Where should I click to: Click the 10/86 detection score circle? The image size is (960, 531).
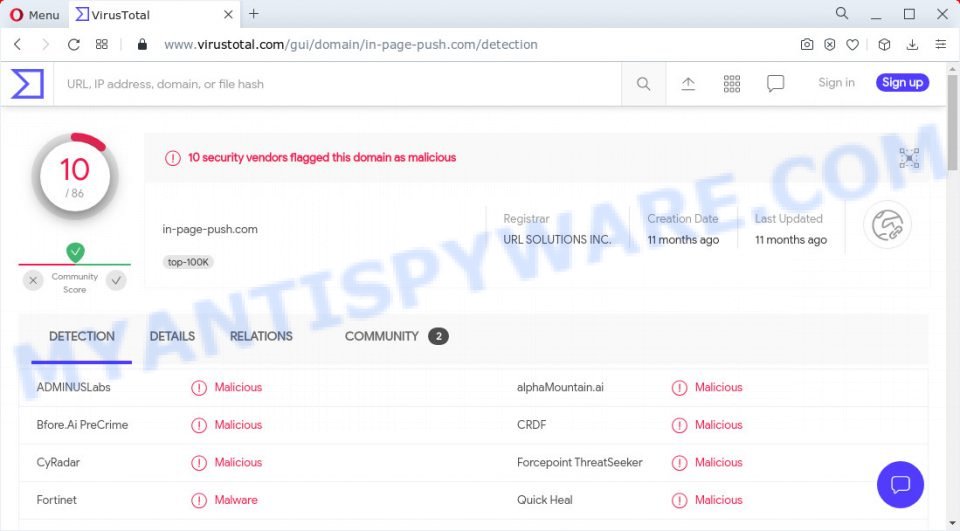75,177
